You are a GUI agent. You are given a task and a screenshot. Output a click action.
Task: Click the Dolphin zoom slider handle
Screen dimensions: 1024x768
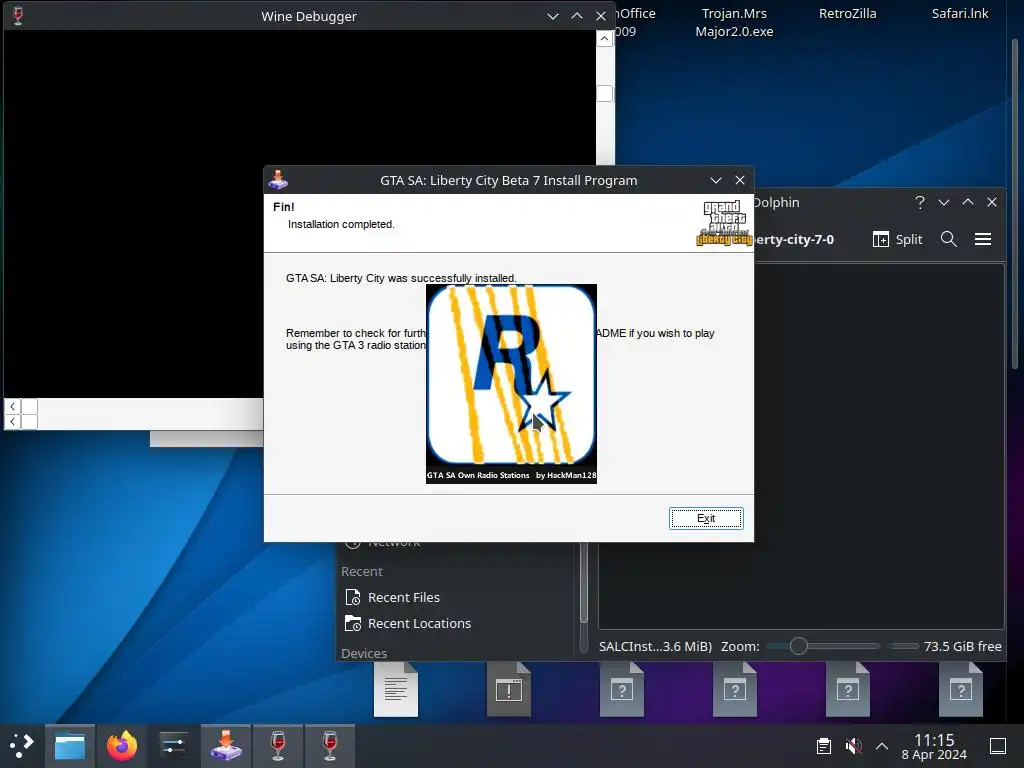pos(798,646)
